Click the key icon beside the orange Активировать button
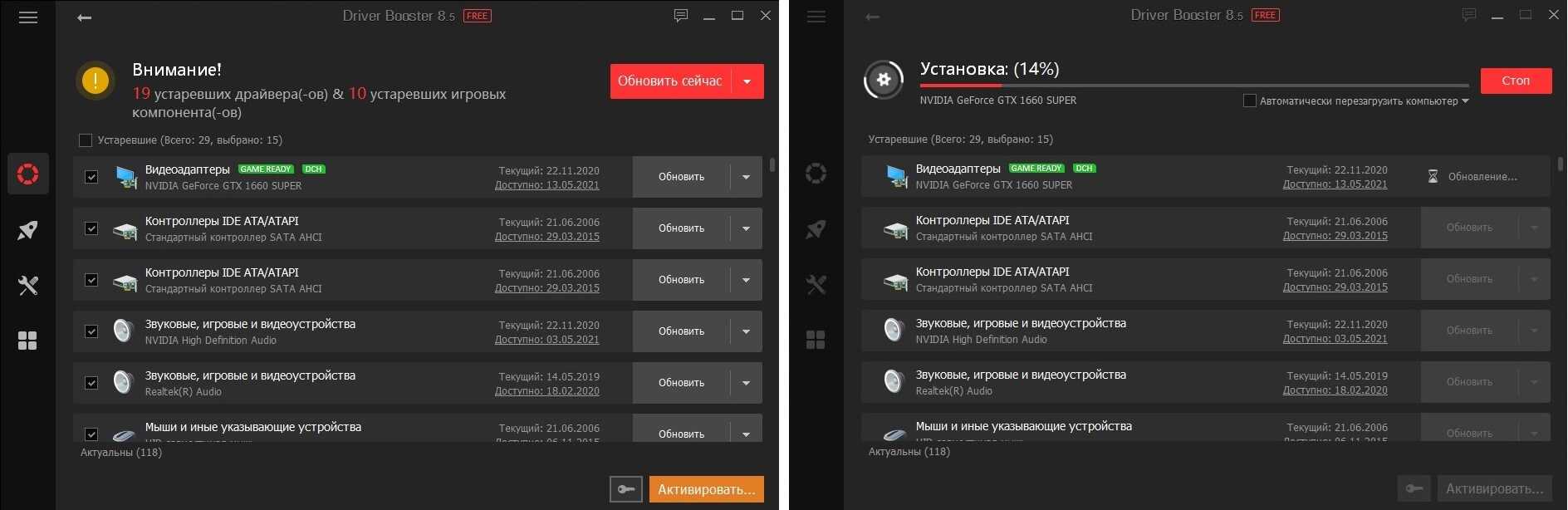This screenshot has width=1568, height=510. click(x=626, y=489)
